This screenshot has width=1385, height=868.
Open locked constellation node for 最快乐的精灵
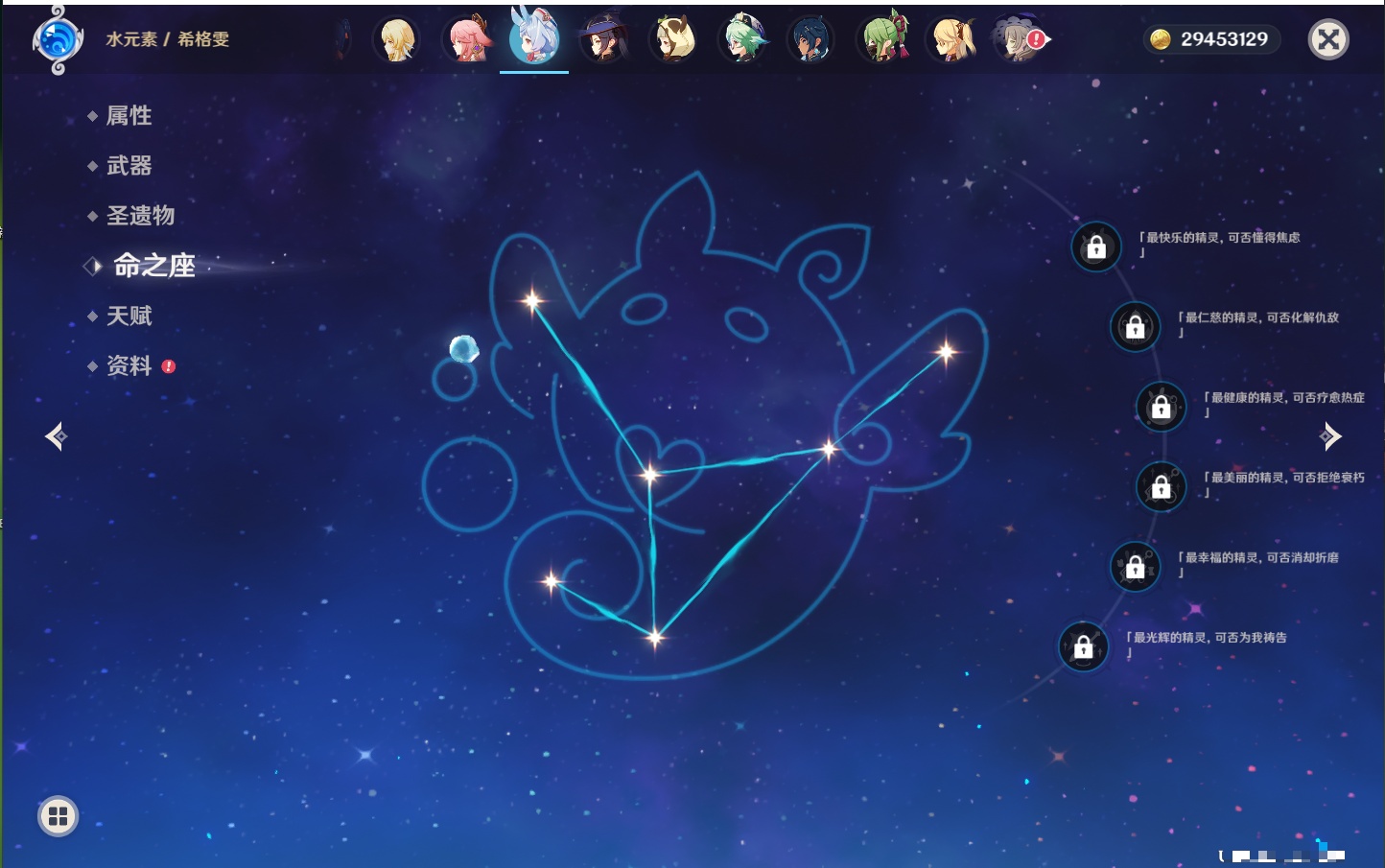coord(1096,247)
